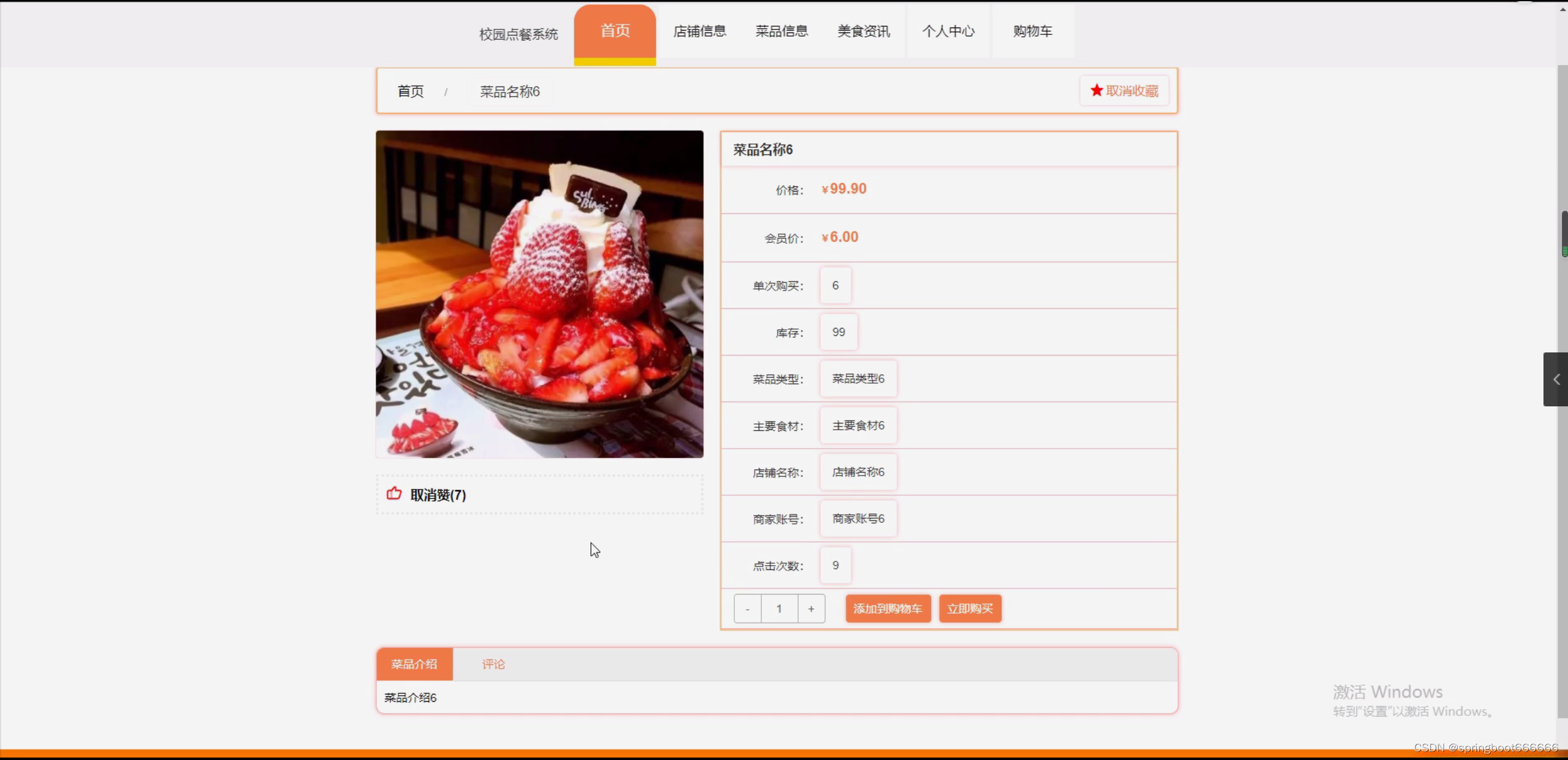Expand the collapsed right side panel arrow

(x=1556, y=379)
